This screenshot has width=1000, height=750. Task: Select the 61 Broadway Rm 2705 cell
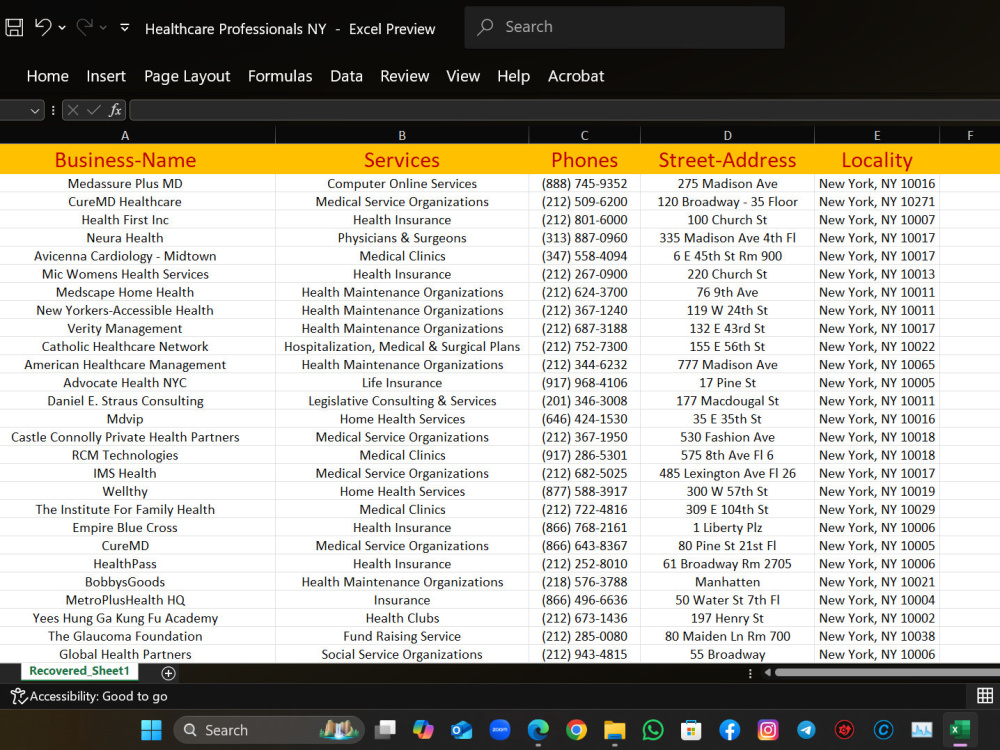[727, 564]
